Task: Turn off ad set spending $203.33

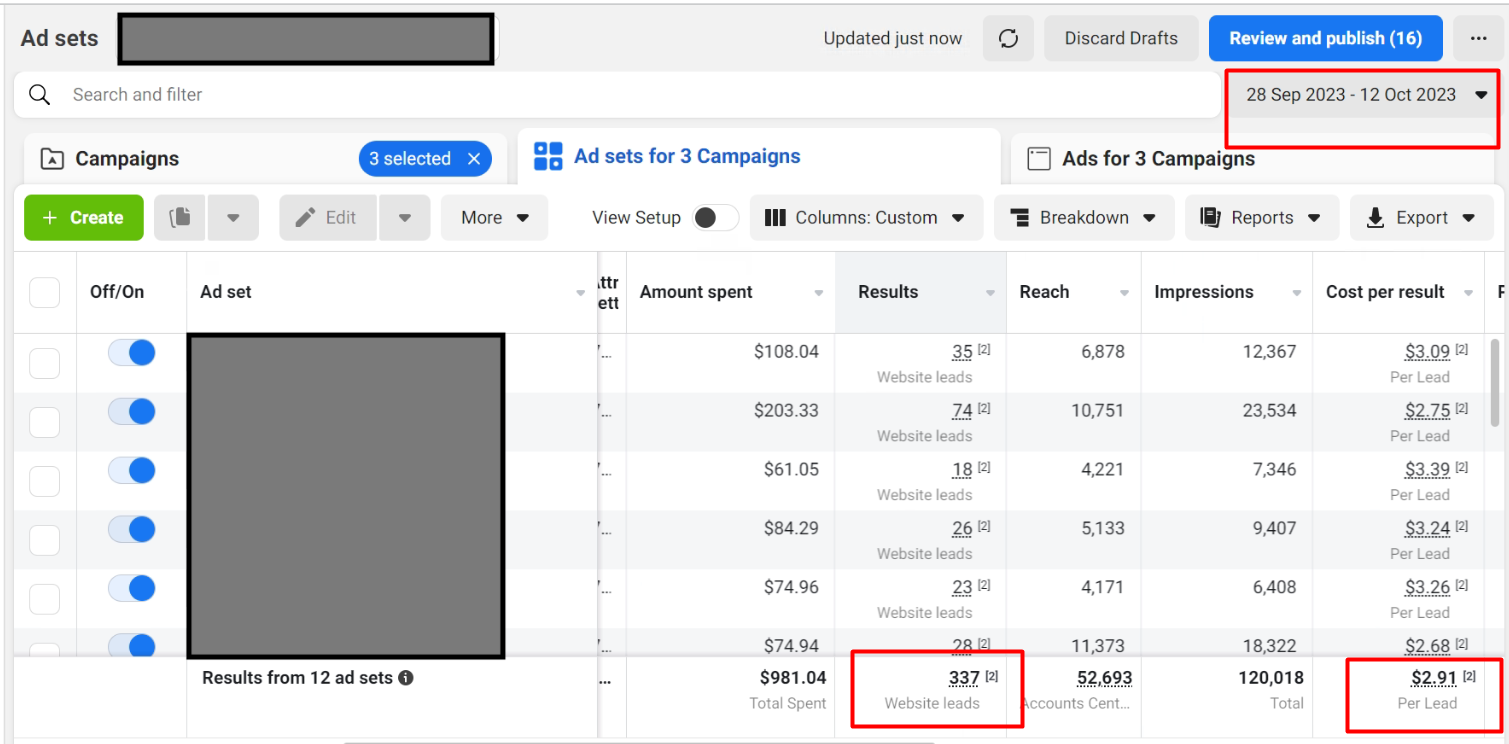Action: (132, 411)
